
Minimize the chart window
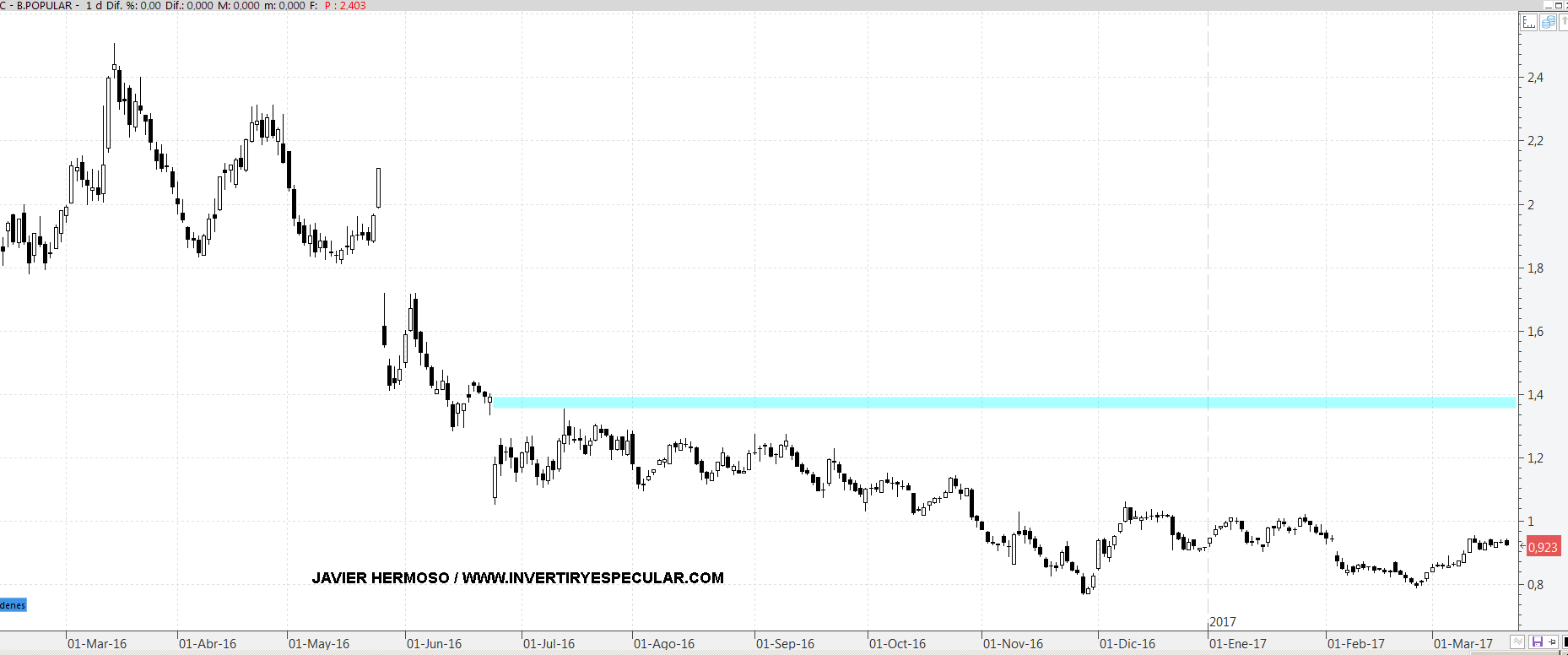pyautogui.click(x=1548, y=5)
